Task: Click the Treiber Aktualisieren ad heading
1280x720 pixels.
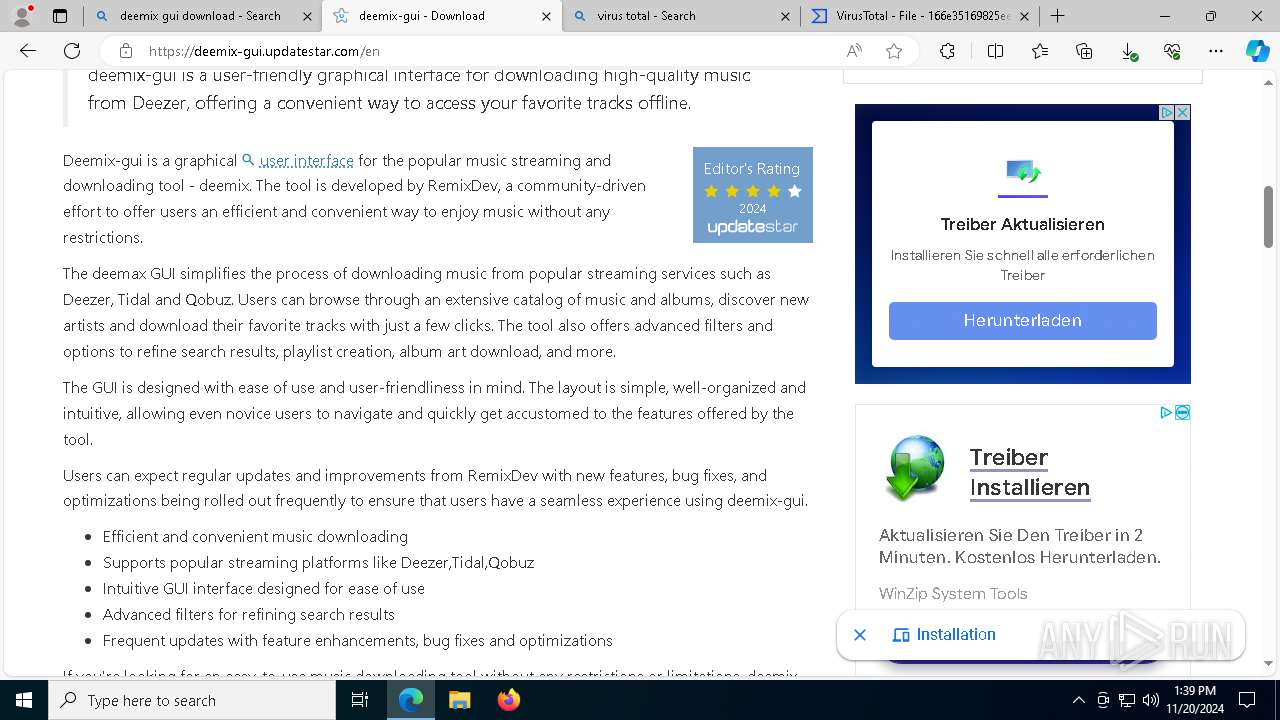Action: 1022,224
